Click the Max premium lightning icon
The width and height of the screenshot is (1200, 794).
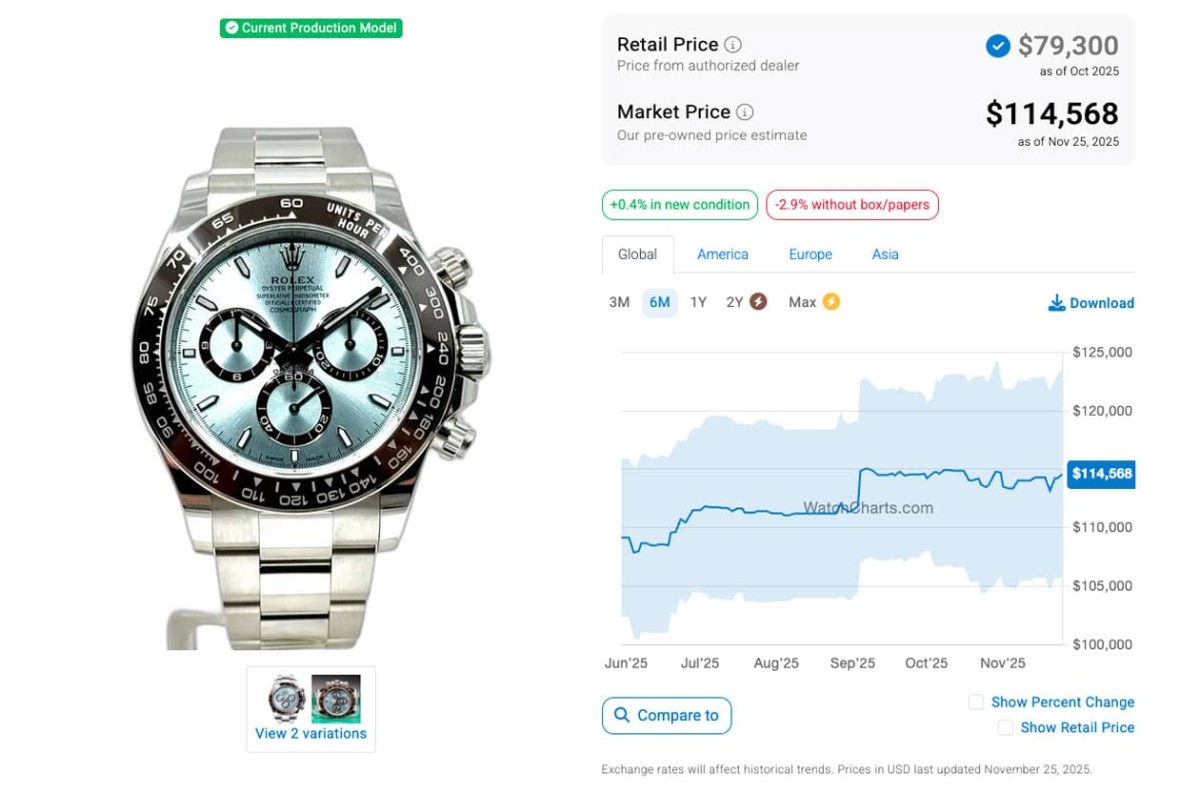(x=831, y=302)
